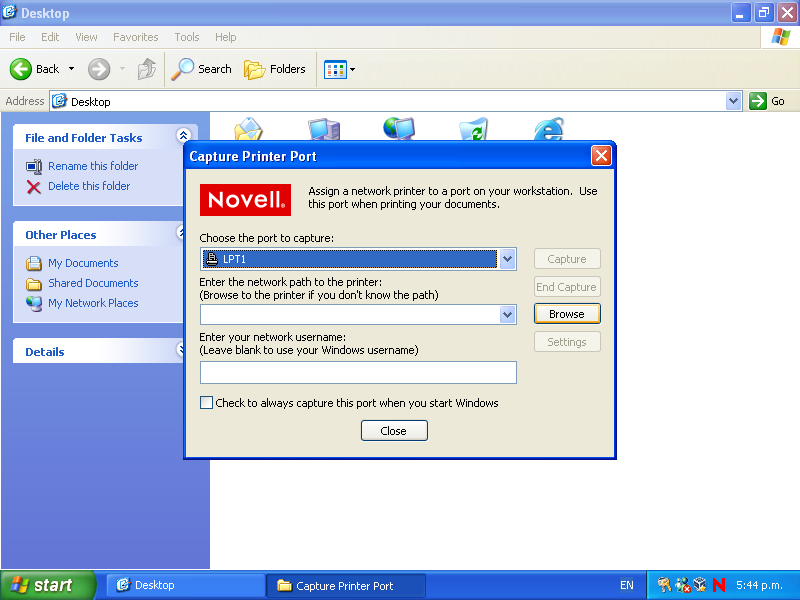Check always capture port at Windows start
800x600 pixels.
[x=207, y=403]
